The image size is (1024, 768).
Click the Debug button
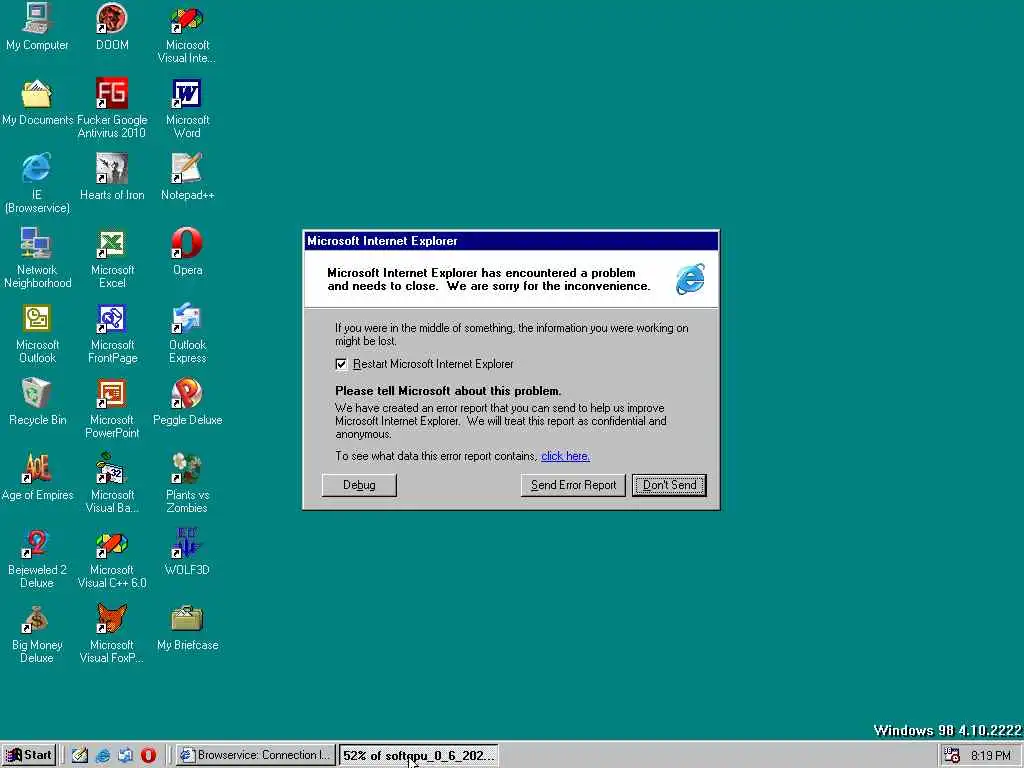tap(359, 485)
